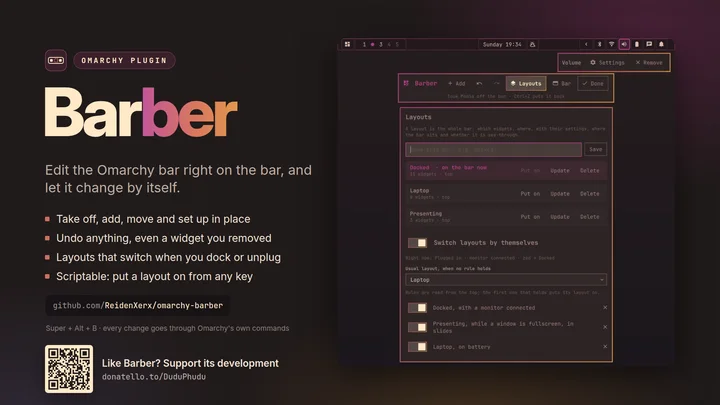Screen dimensions: 720x405
Task: Click the Sunday 19:34 clock widget
Action: (x=502, y=45)
